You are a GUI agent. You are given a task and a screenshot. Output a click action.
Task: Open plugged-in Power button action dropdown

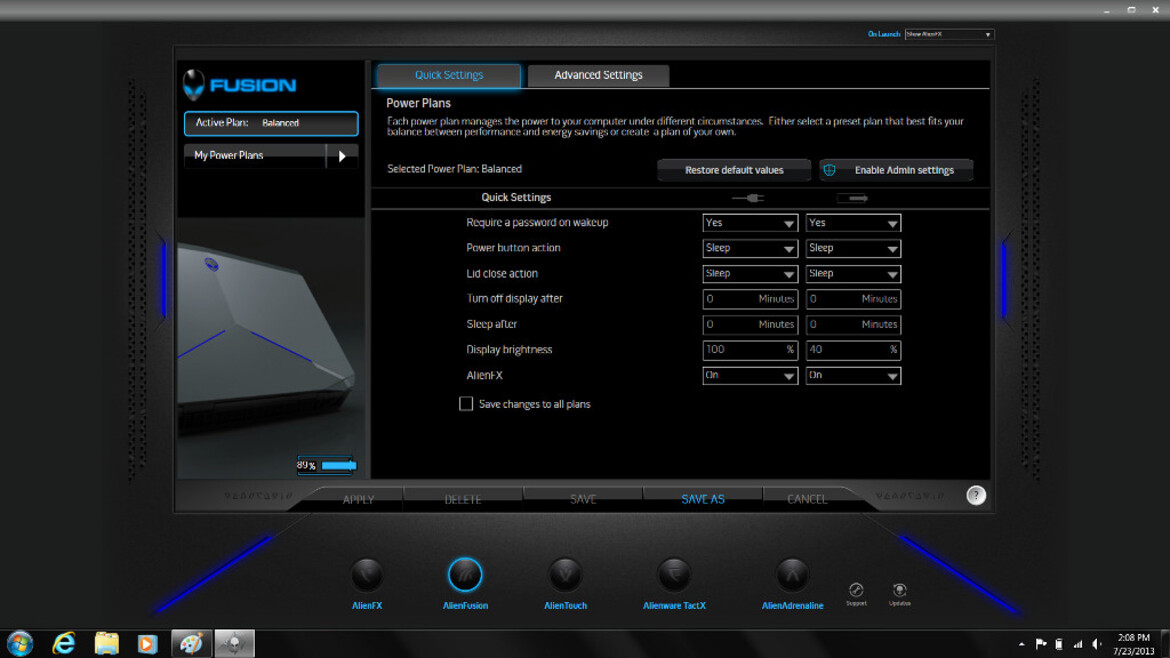[750, 248]
